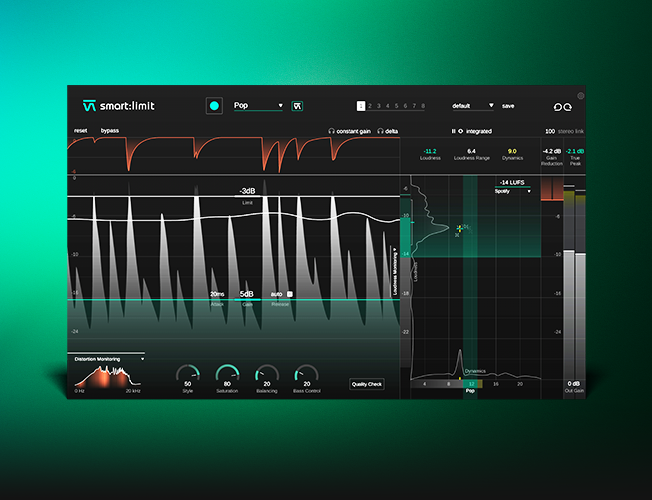Viewport: 652px width, 500px height.
Task: Click the Bass Control knob
Action: click(x=306, y=375)
